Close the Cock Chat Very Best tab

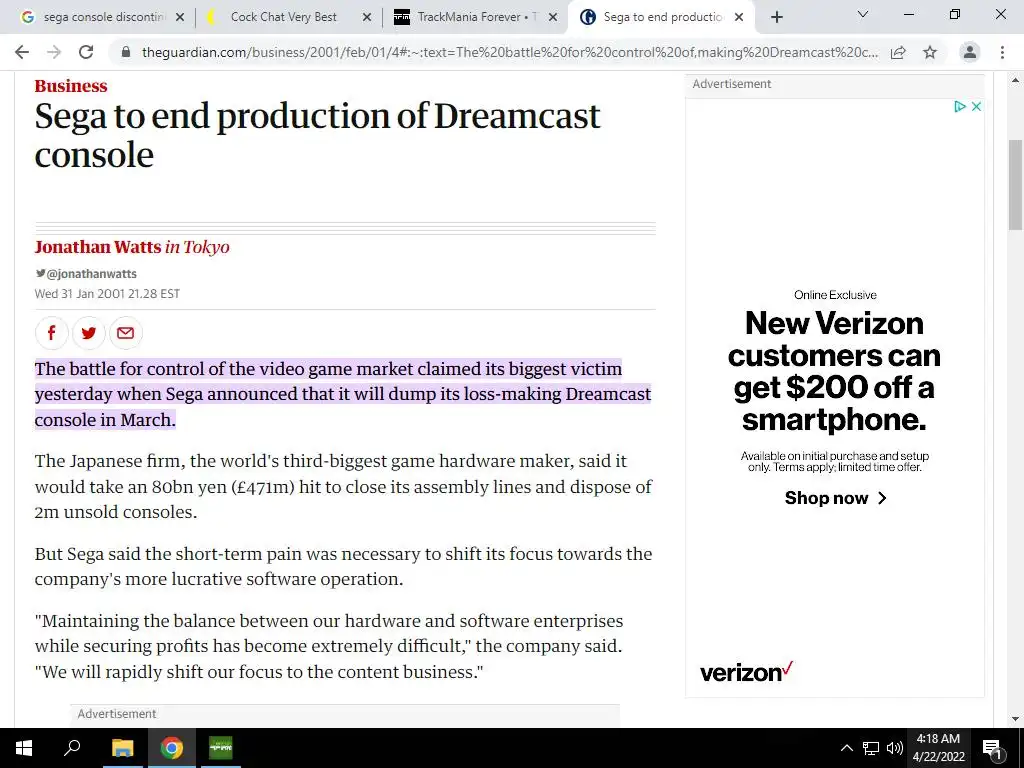click(x=366, y=17)
